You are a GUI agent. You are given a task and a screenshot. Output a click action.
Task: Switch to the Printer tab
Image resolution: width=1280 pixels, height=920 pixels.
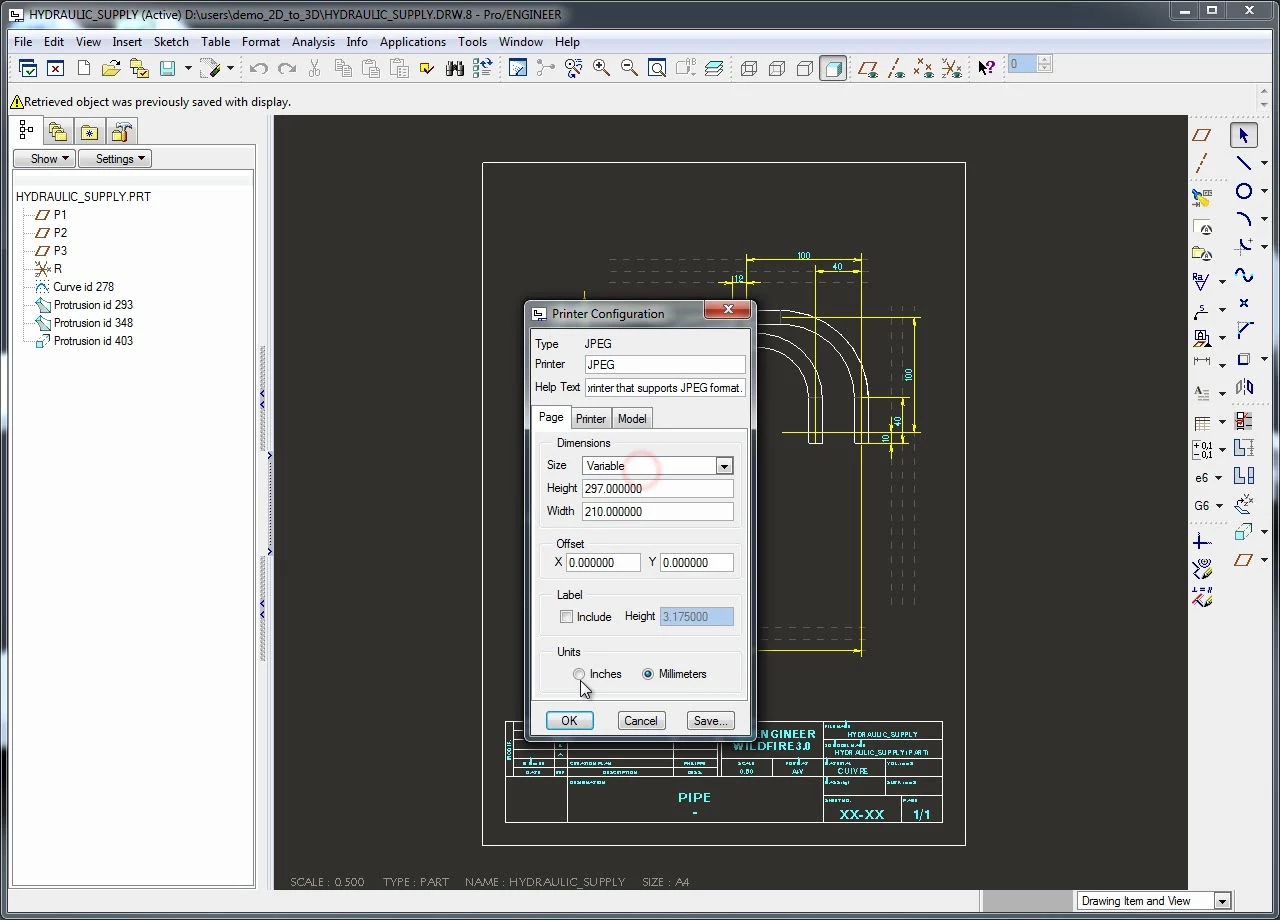click(x=590, y=418)
